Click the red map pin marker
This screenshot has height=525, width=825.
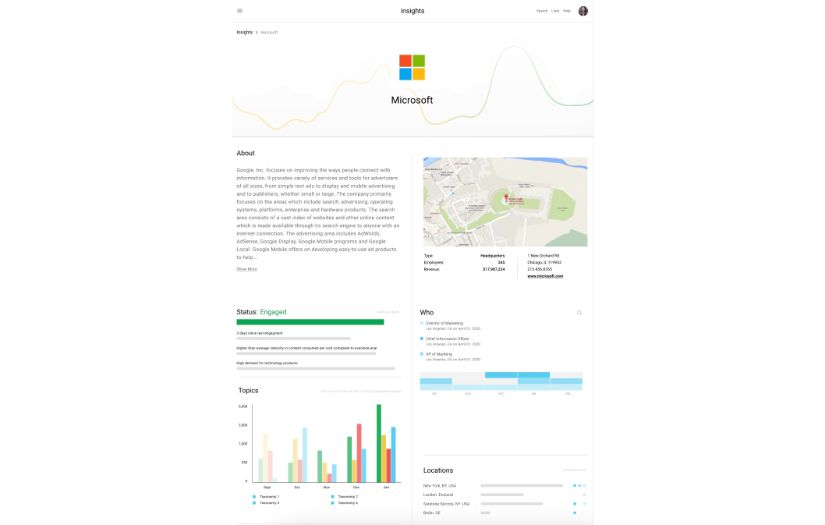[x=506, y=198]
